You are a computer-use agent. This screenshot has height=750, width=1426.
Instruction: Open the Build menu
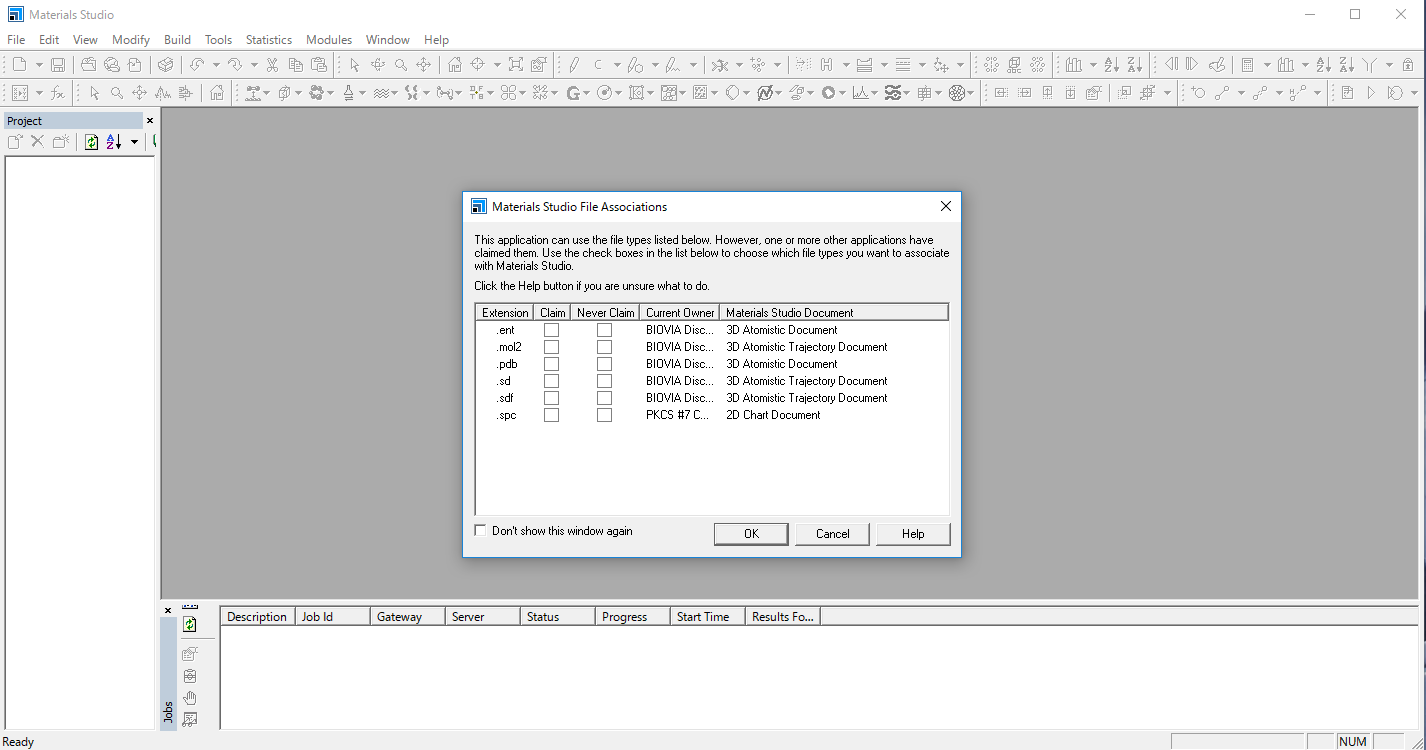177,40
